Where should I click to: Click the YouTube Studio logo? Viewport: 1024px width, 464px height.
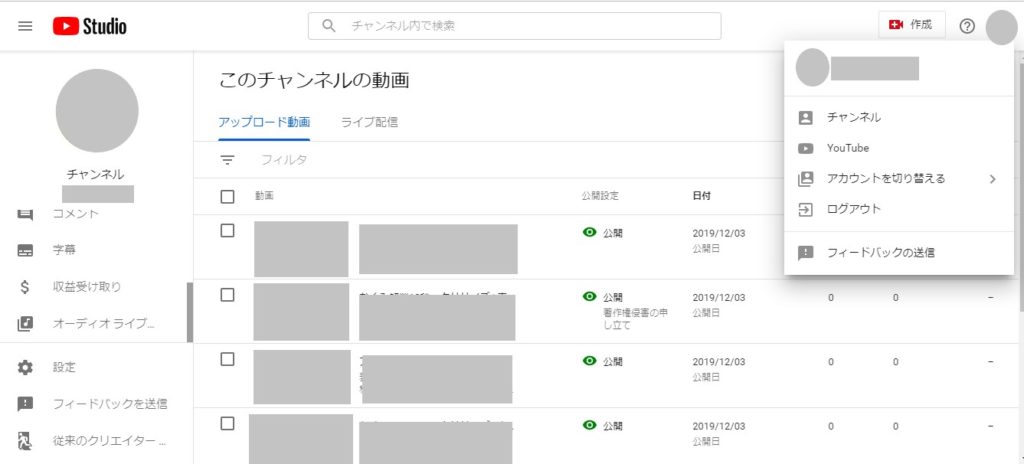coord(89,26)
